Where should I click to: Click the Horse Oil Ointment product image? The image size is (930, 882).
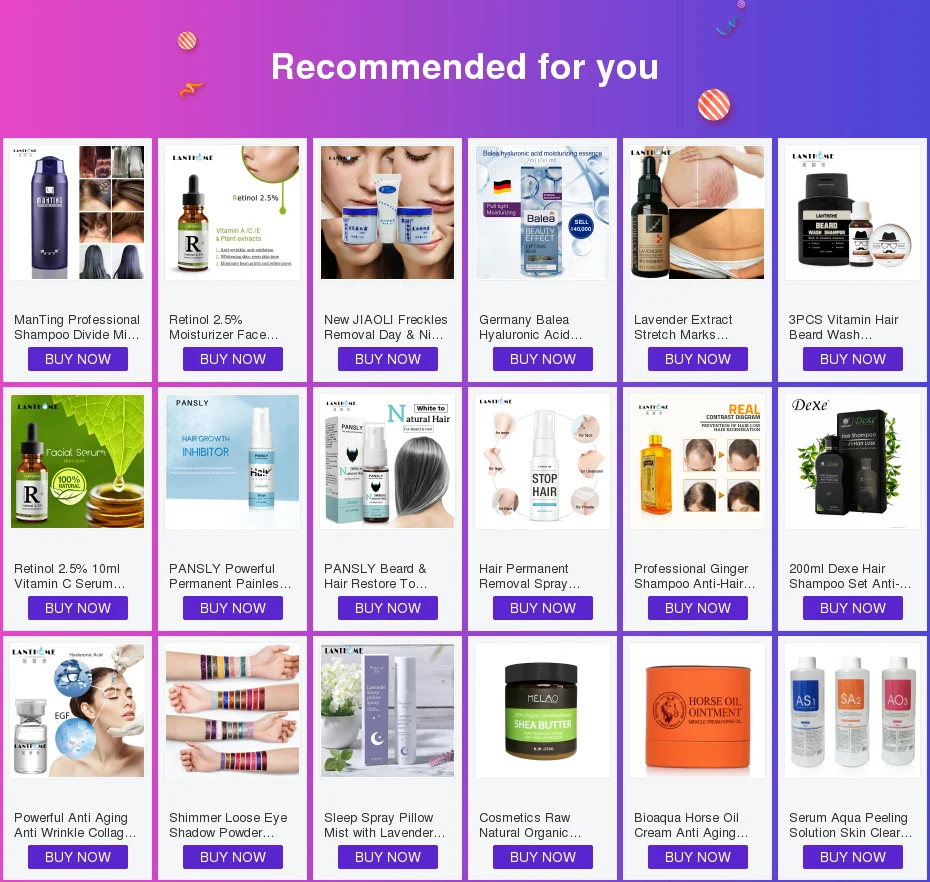click(698, 711)
